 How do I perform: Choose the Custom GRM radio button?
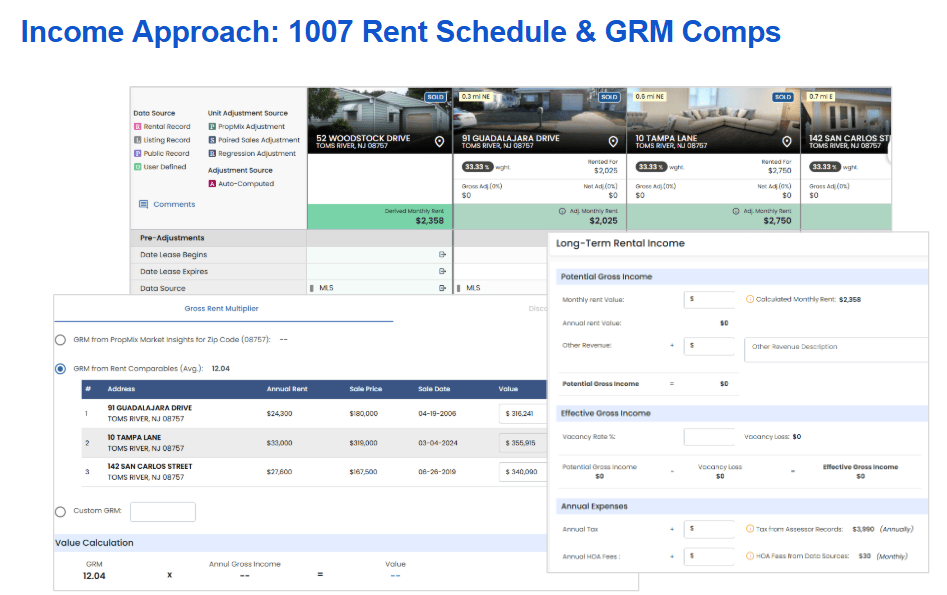[x=61, y=512]
